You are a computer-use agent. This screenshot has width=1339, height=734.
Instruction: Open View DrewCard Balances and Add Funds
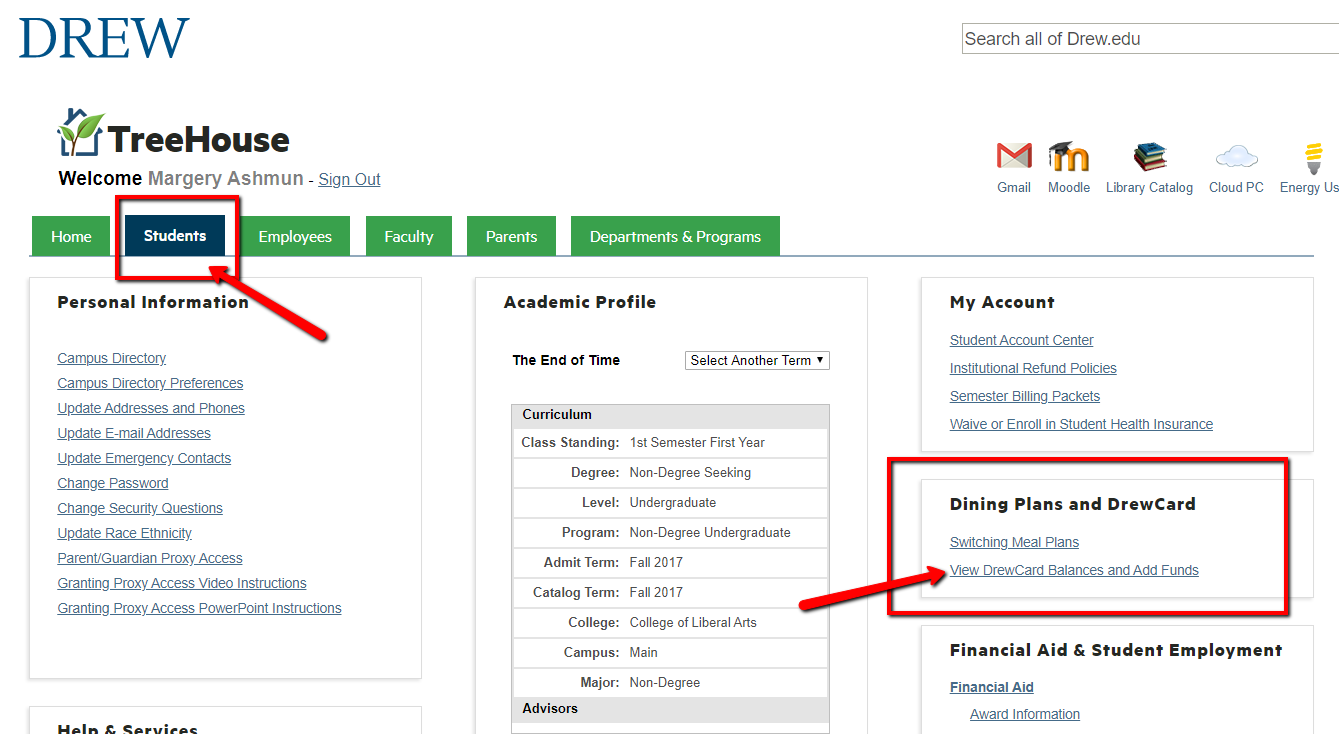[1074, 570]
